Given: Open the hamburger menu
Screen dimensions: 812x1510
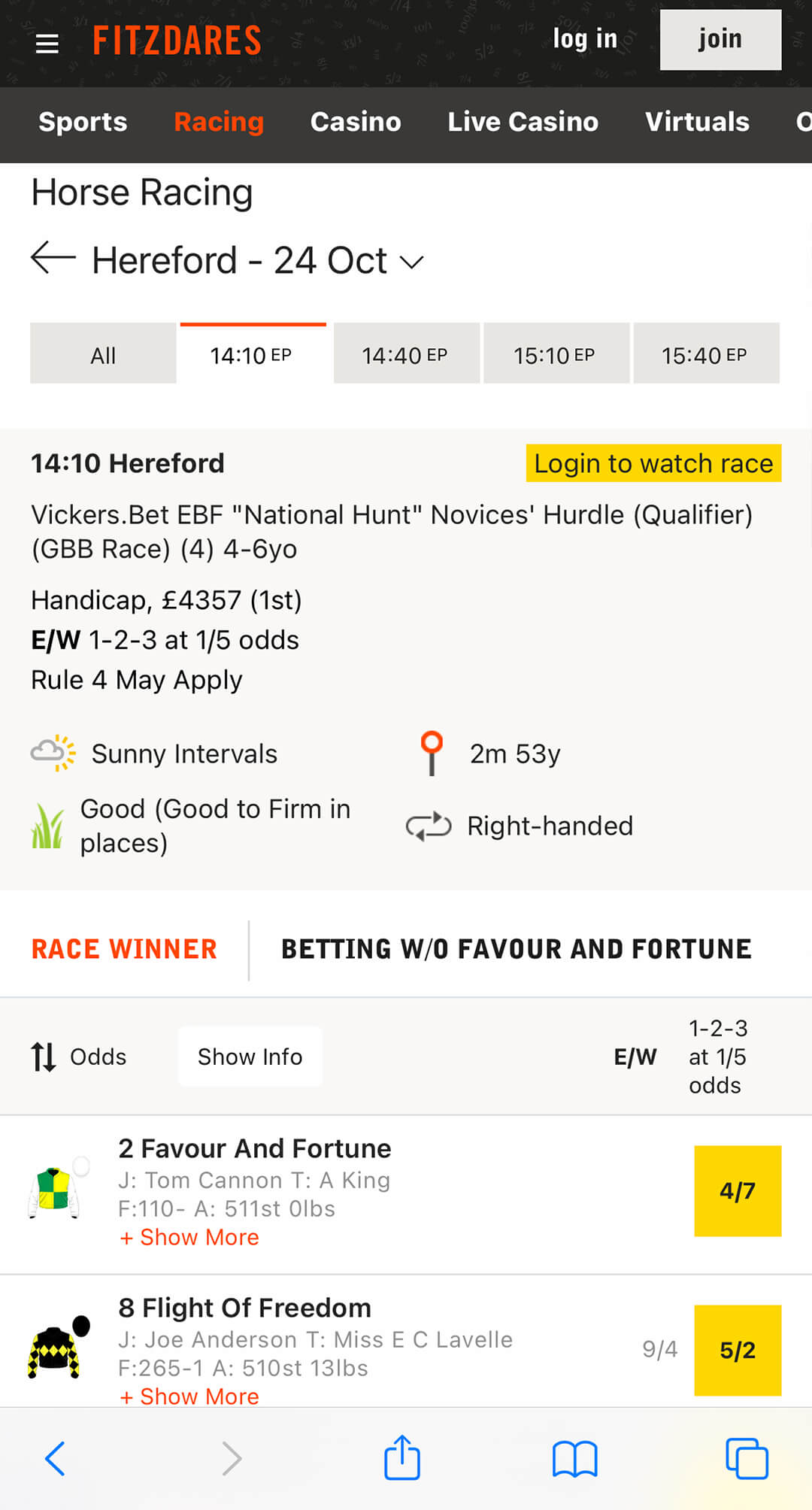Looking at the screenshot, I should coord(47,44).
